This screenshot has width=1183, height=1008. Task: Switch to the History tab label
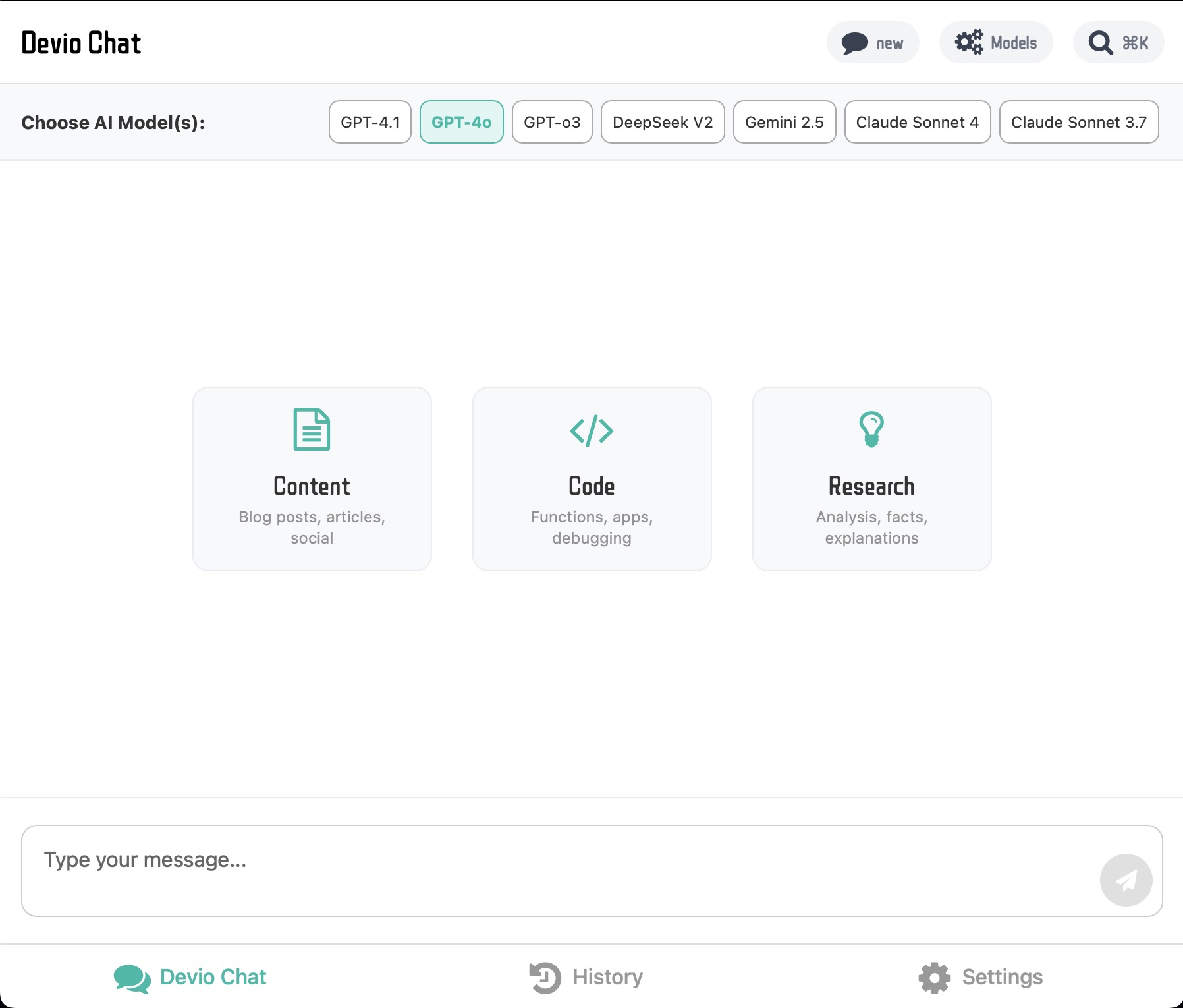(607, 977)
